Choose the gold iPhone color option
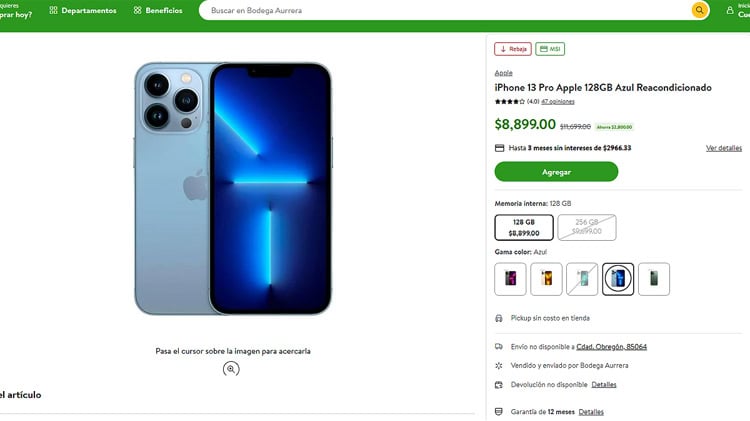 pos(546,279)
